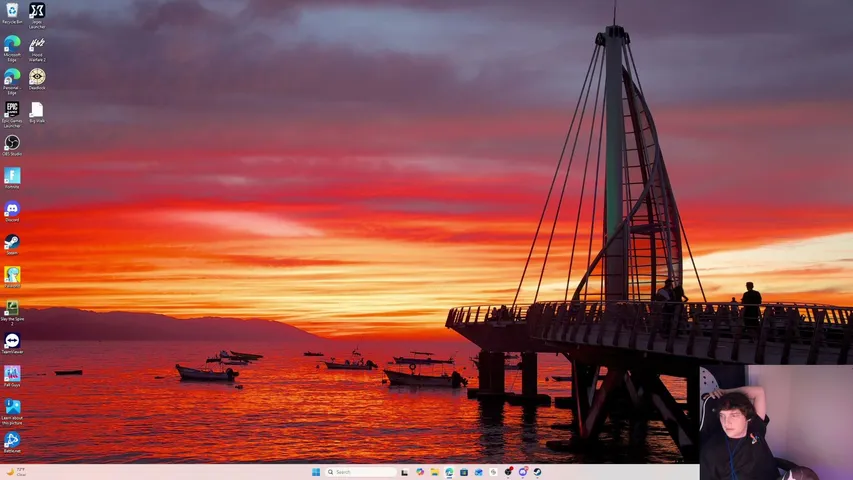This screenshot has height=480, width=853.
Task: Select the Learn about this picture icon
Action: coord(12,411)
